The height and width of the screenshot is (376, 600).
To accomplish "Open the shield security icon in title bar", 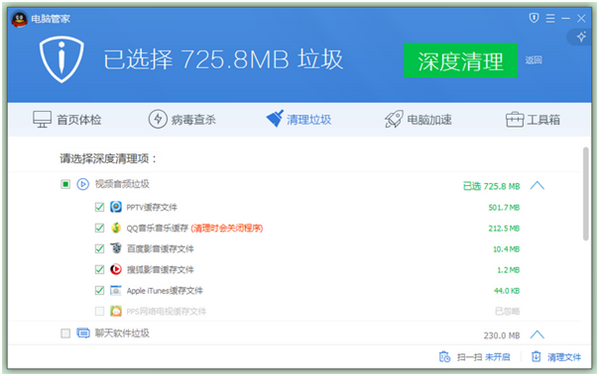I will click(x=534, y=18).
